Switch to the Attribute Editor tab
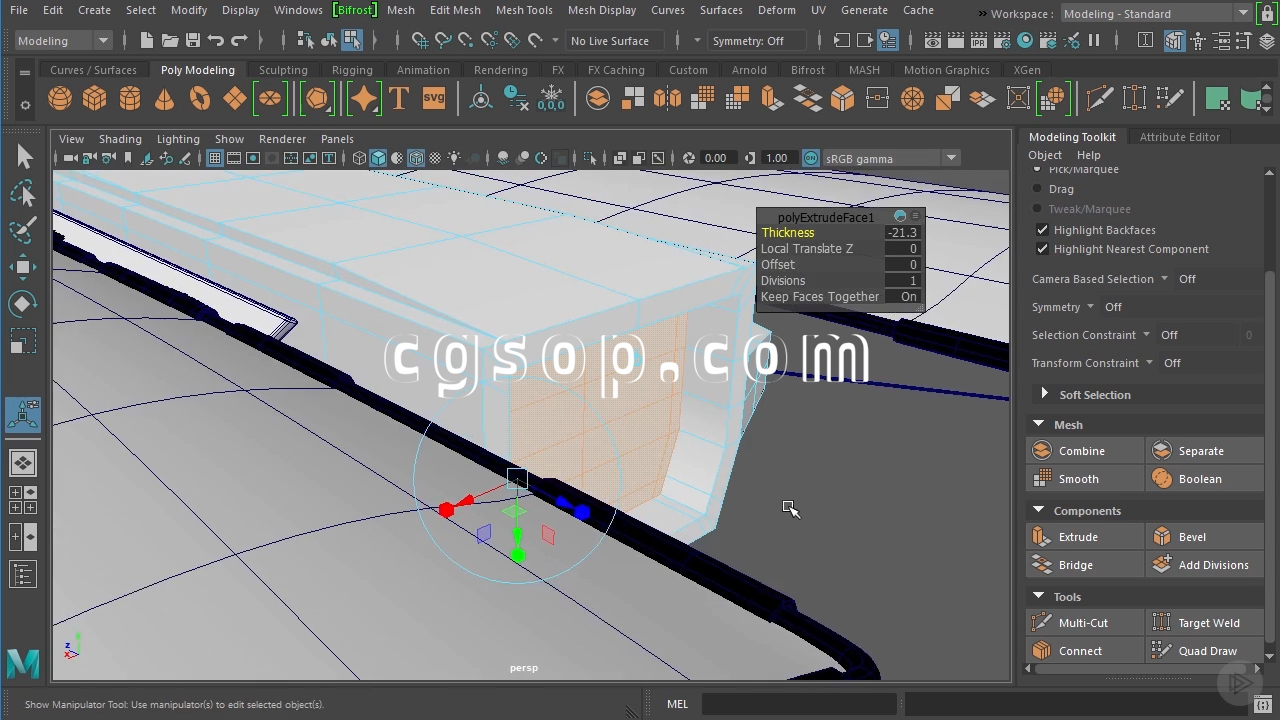Screen dimensions: 1280x720 (1179, 137)
